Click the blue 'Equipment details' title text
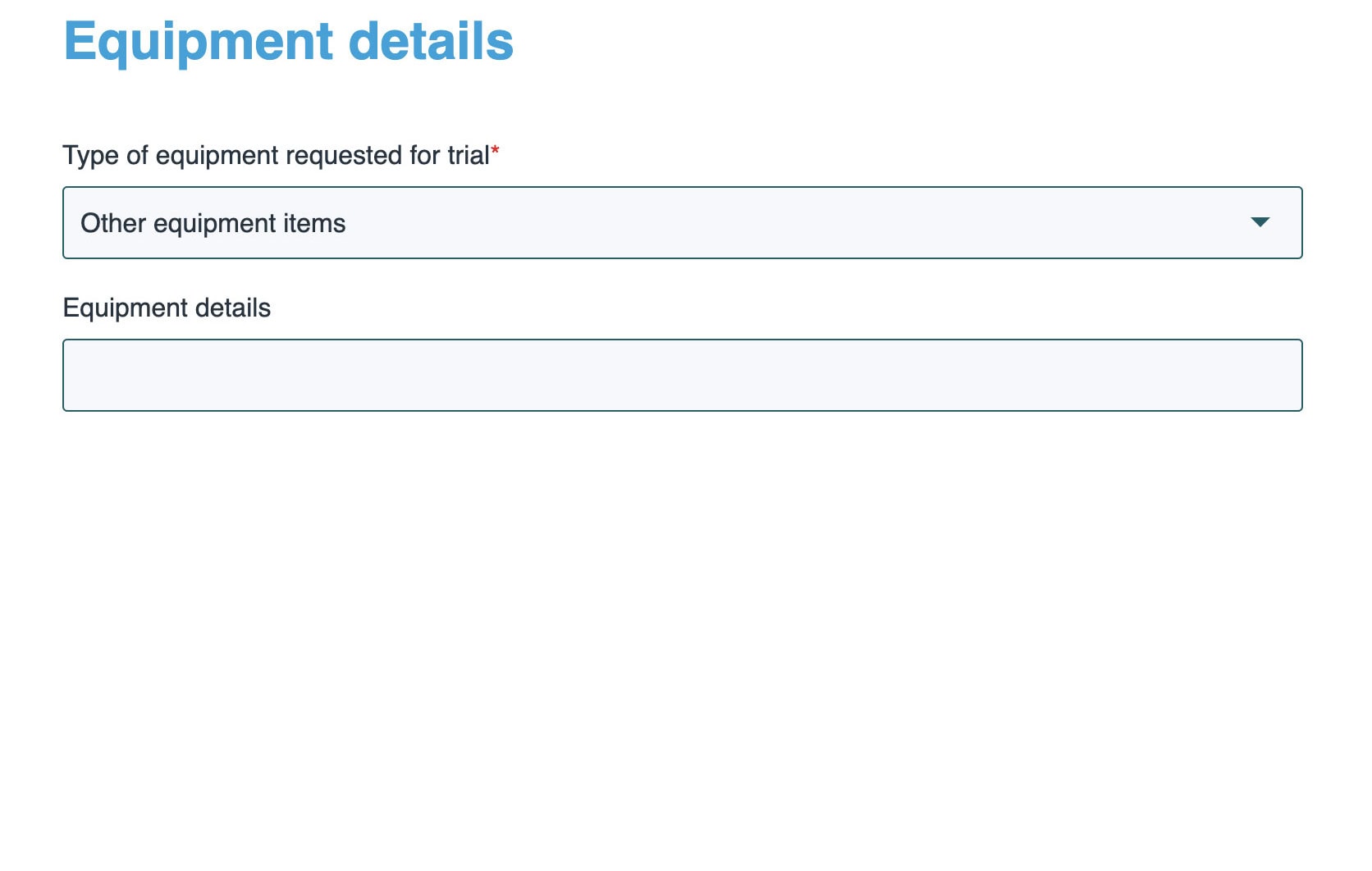The width and height of the screenshot is (1372, 871). [289, 42]
